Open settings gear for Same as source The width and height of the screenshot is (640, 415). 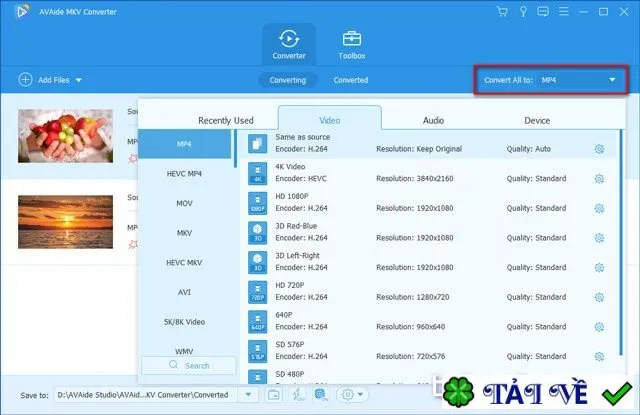point(599,149)
